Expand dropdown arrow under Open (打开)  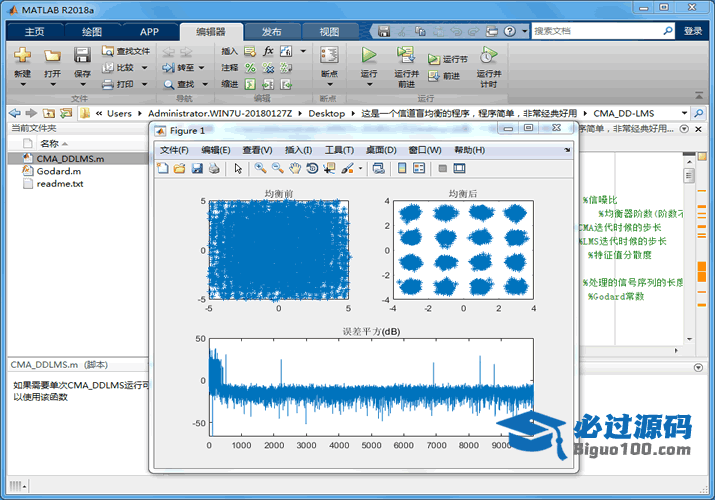coord(53,84)
